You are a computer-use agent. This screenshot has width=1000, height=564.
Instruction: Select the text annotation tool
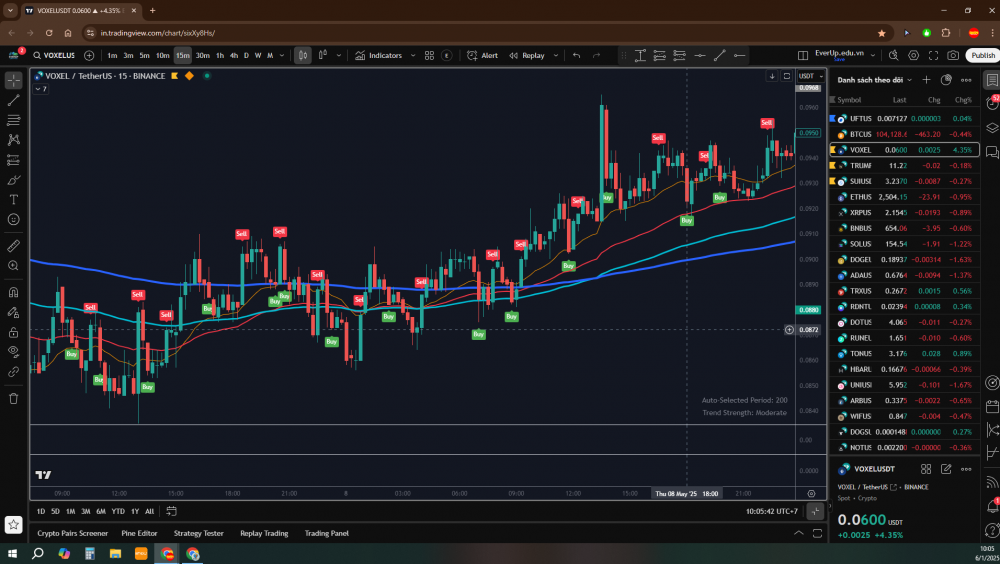13,200
